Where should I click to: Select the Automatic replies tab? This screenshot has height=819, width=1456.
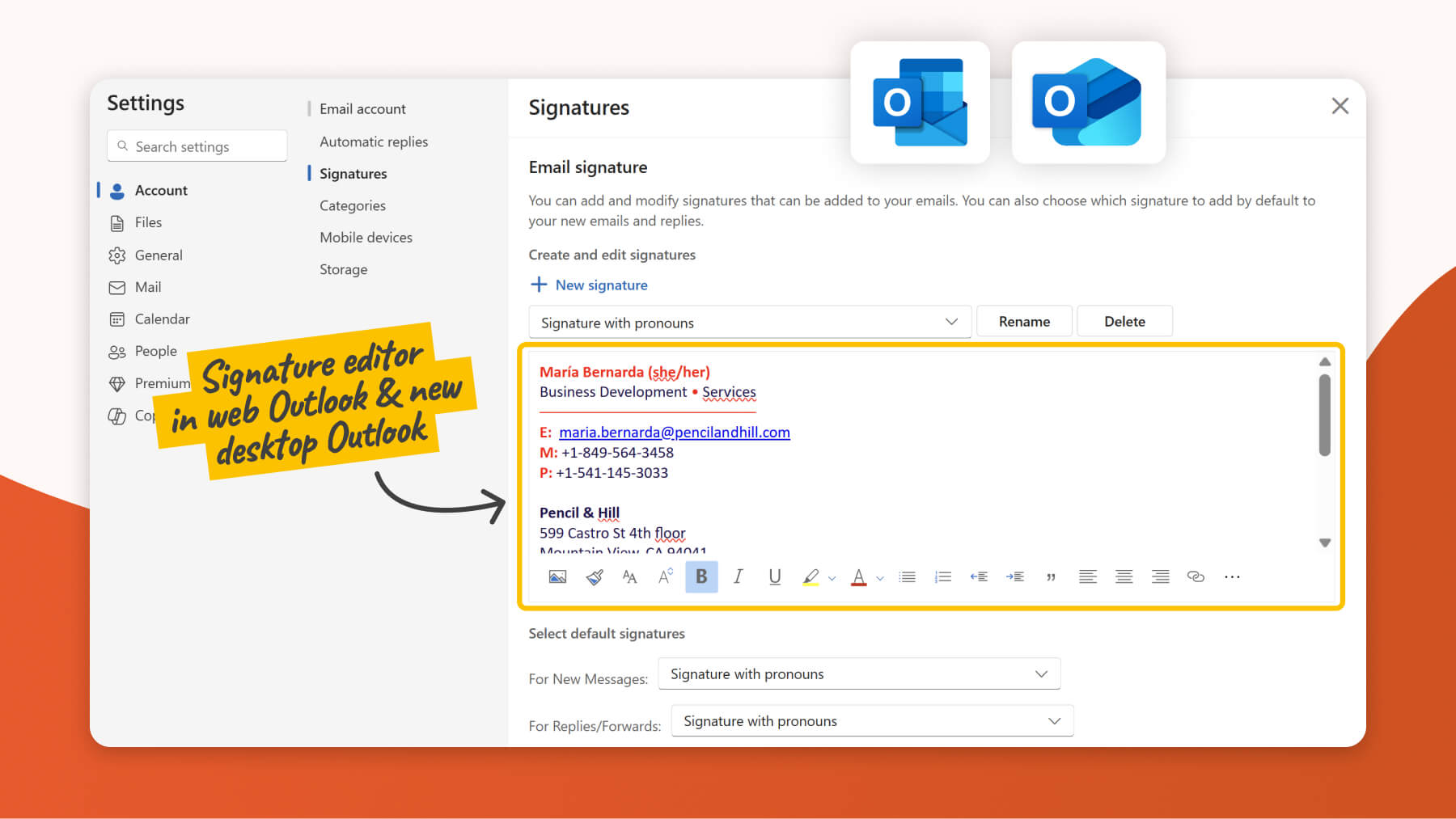[374, 141]
